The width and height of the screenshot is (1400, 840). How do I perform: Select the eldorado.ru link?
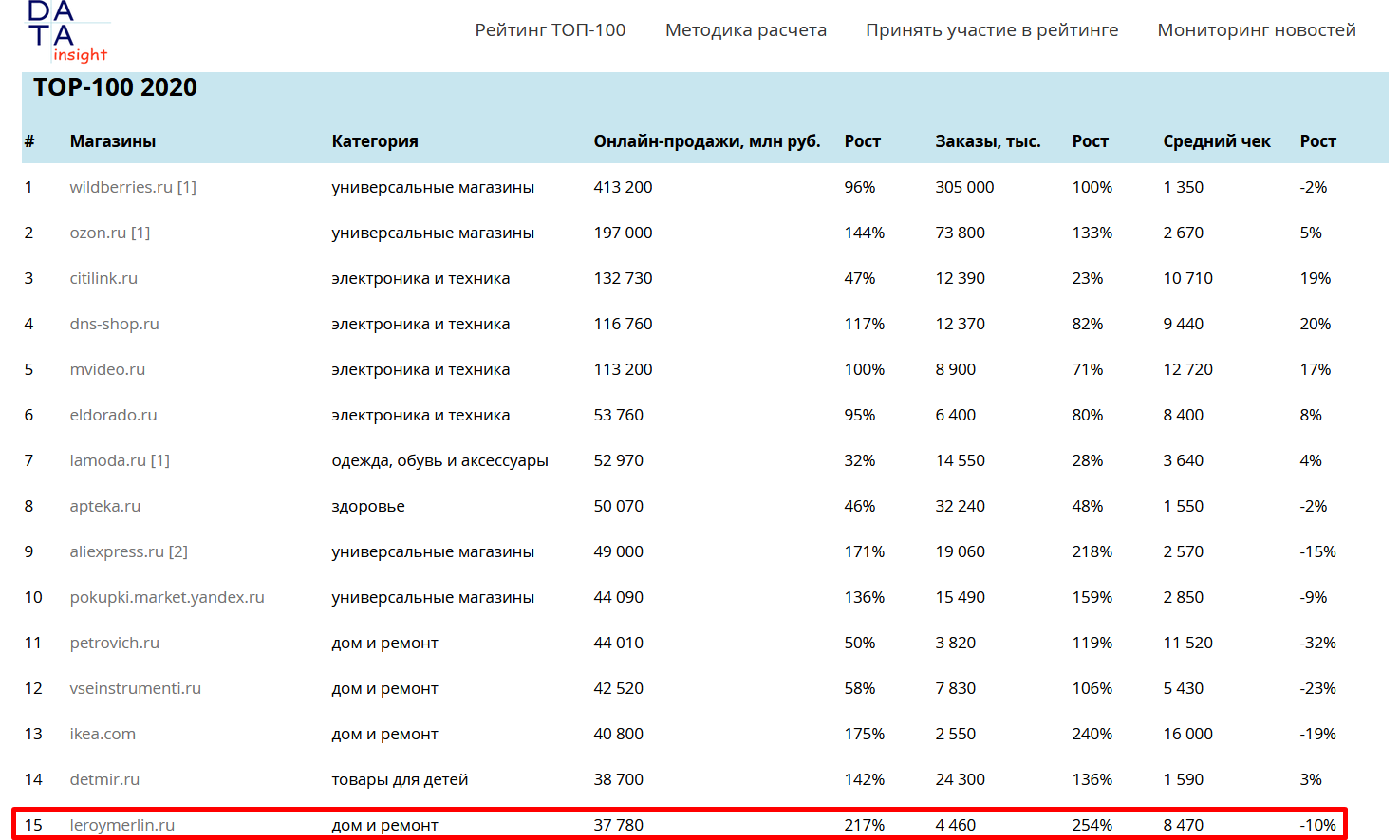[x=113, y=415]
